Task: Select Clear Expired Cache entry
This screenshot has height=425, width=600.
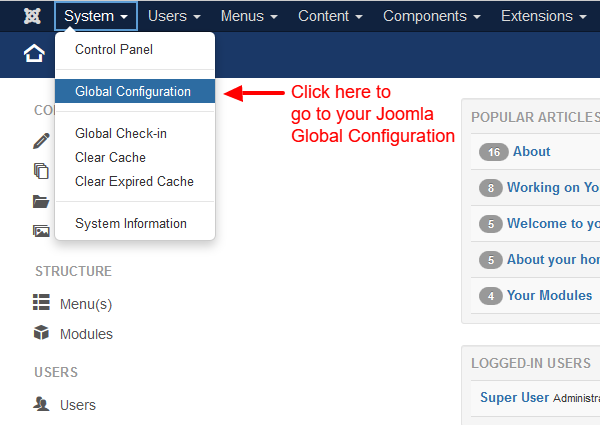Action: coord(135,181)
